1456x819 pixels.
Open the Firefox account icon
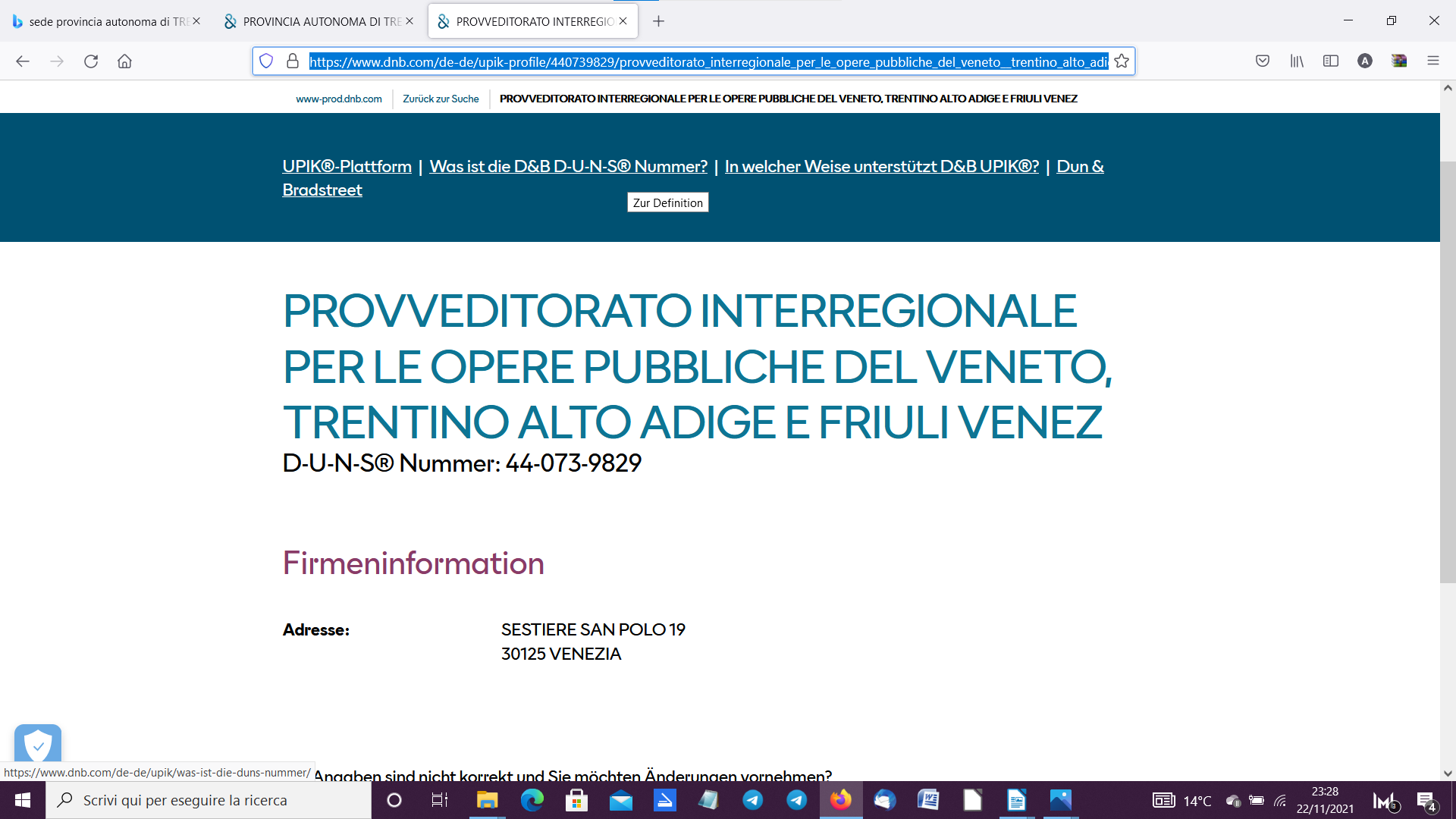pyautogui.click(x=1365, y=61)
